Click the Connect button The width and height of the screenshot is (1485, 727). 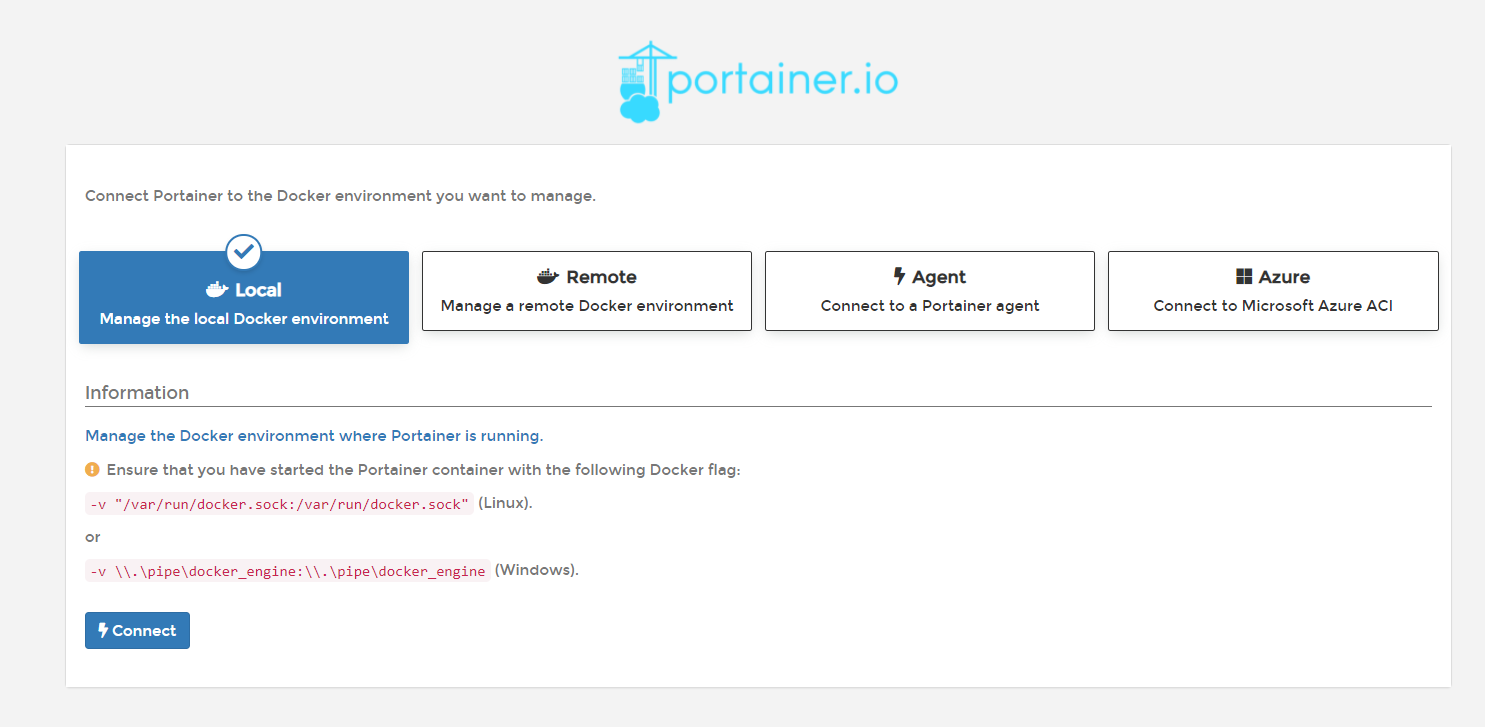pyautogui.click(x=137, y=630)
